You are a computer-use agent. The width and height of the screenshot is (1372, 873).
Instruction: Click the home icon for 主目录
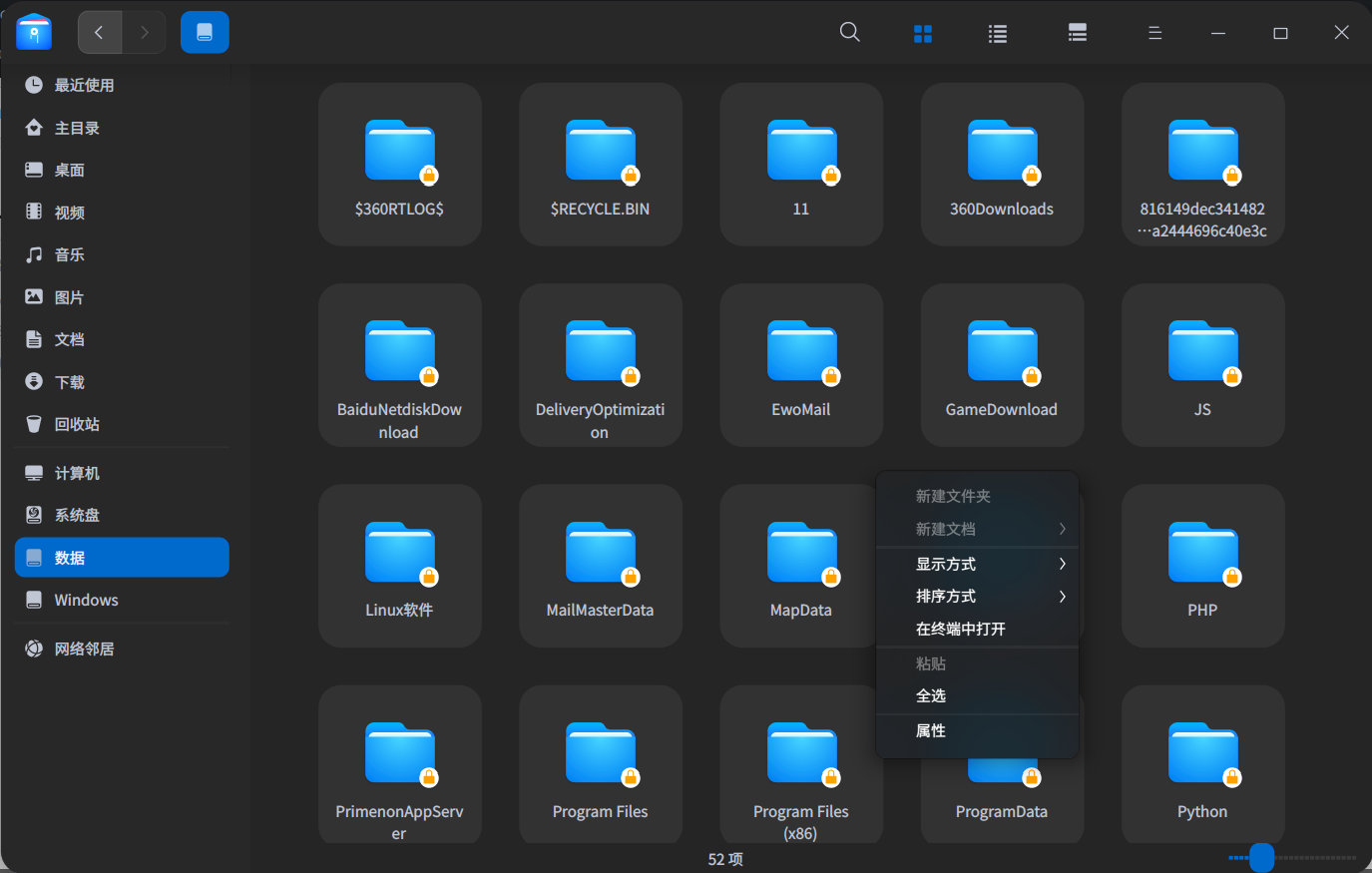coord(34,127)
